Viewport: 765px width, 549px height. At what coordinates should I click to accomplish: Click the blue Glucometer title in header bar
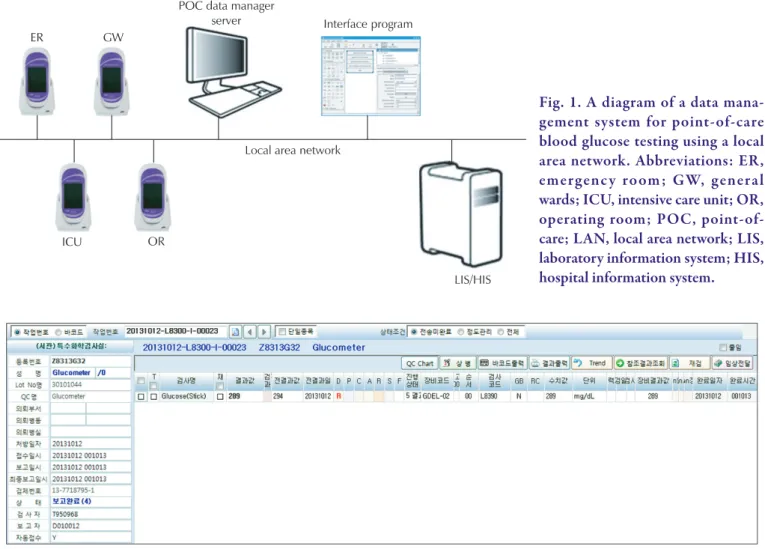(x=339, y=347)
